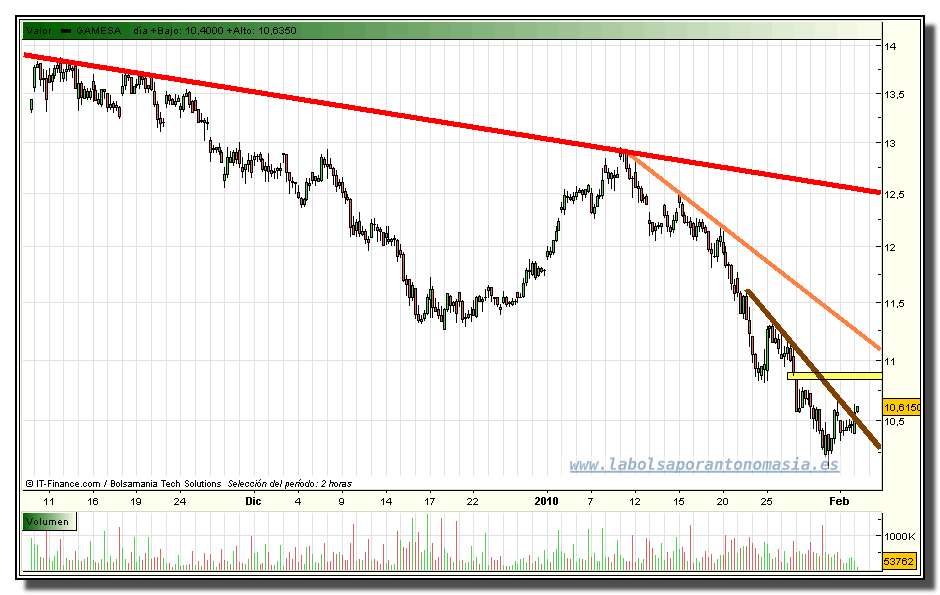Click the 2010 year label on axis
This screenshot has height=595, width=940.
point(546,500)
